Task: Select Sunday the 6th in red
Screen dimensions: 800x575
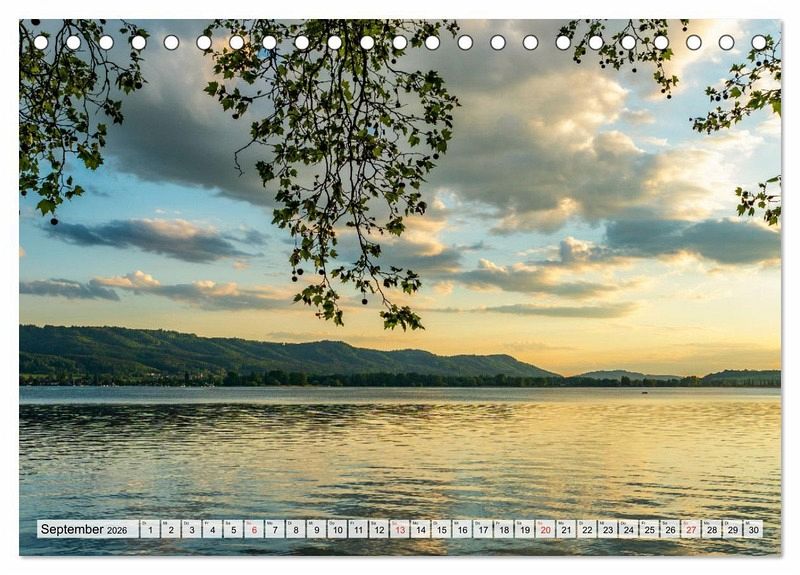Action: (253, 529)
